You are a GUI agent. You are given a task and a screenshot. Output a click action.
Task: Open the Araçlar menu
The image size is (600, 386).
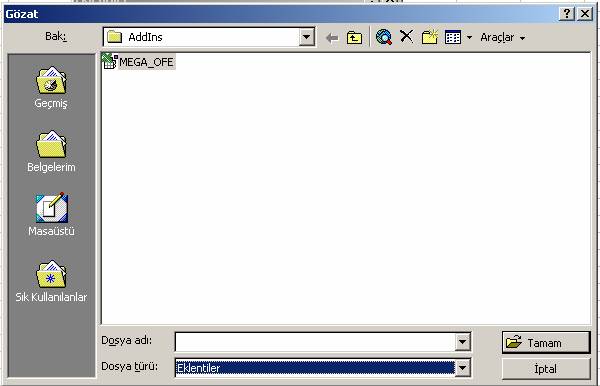click(x=502, y=37)
